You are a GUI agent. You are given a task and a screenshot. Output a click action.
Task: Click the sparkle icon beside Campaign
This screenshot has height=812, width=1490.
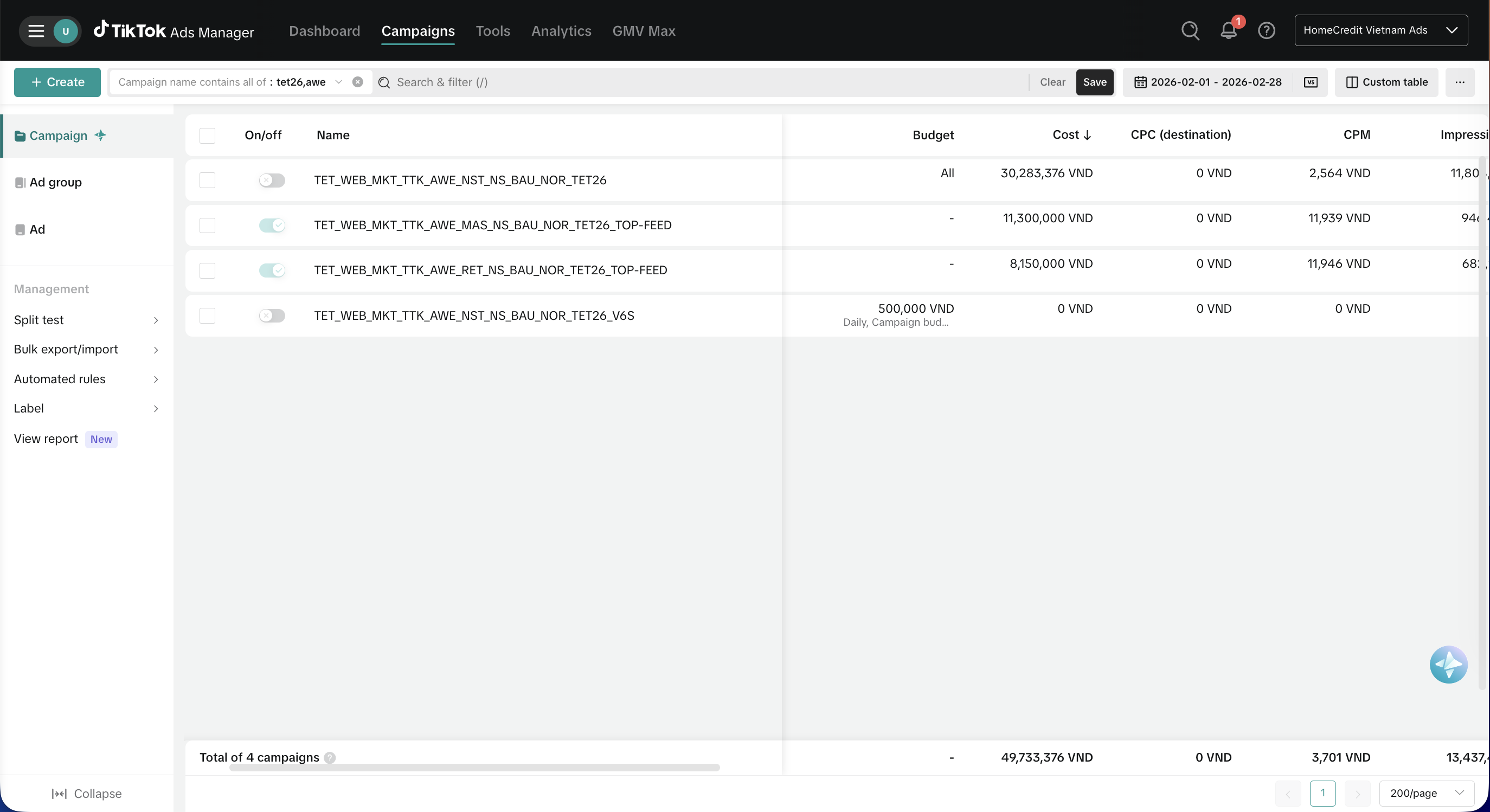coord(100,136)
